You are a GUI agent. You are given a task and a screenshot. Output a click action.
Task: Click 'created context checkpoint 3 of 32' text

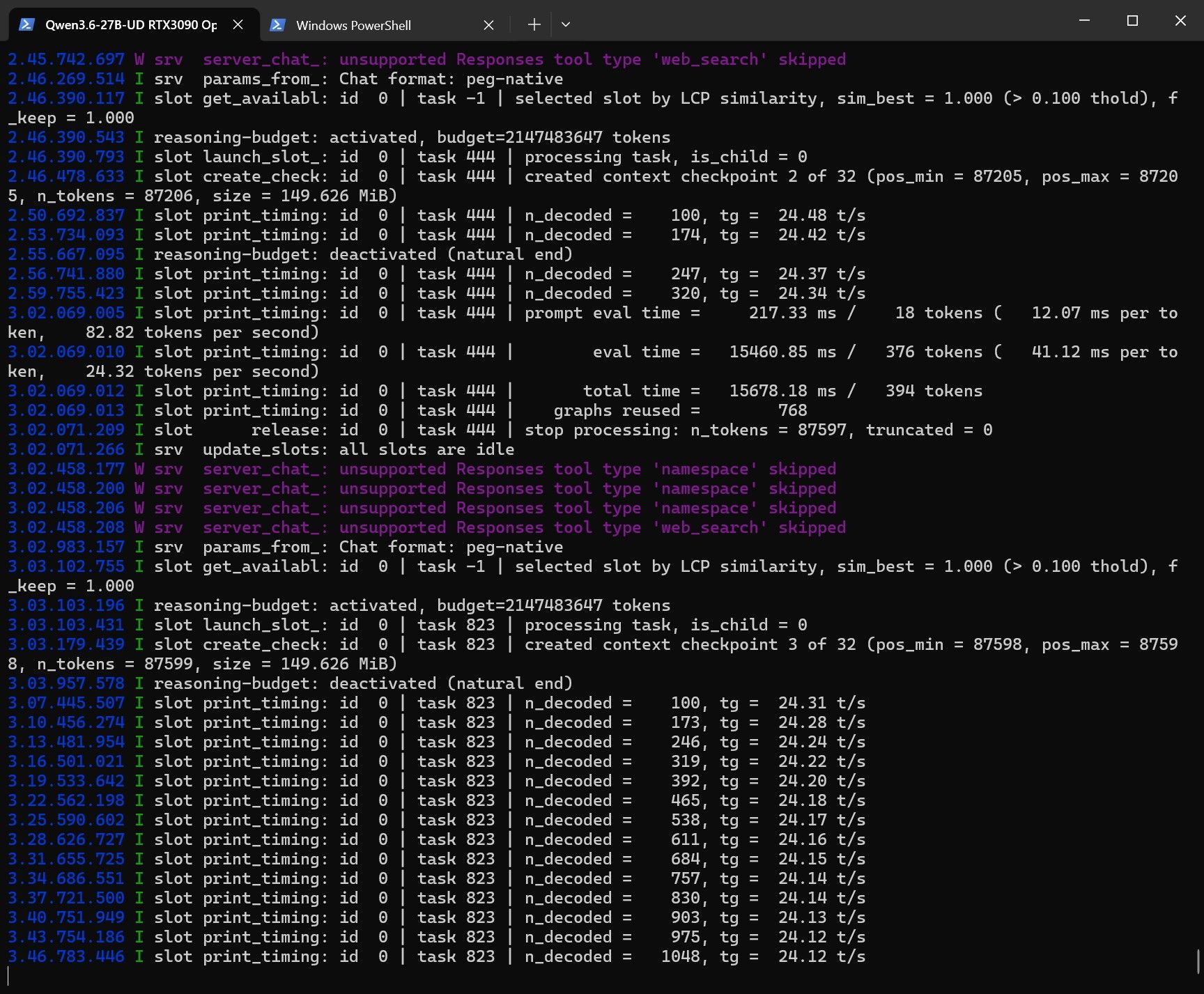pyautogui.click(x=692, y=644)
